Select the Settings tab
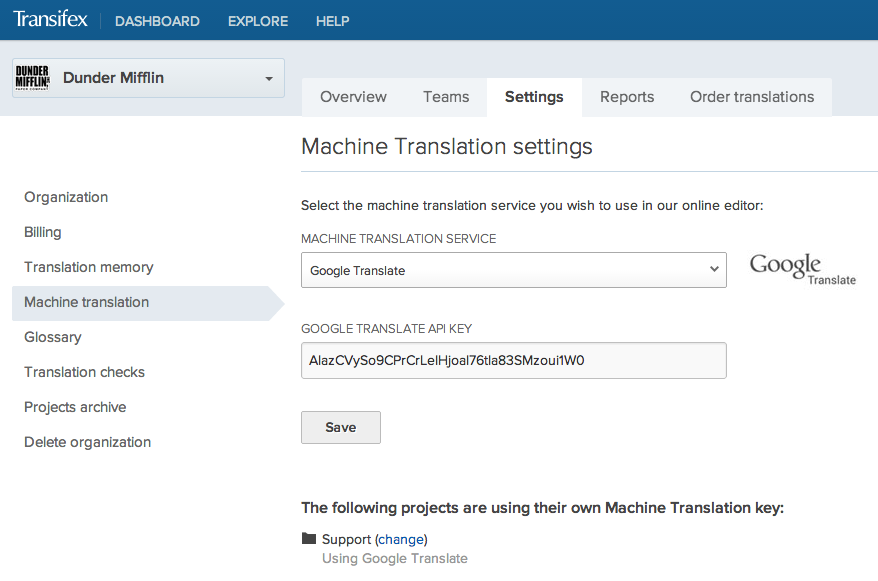The image size is (878, 581). [534, 97]
